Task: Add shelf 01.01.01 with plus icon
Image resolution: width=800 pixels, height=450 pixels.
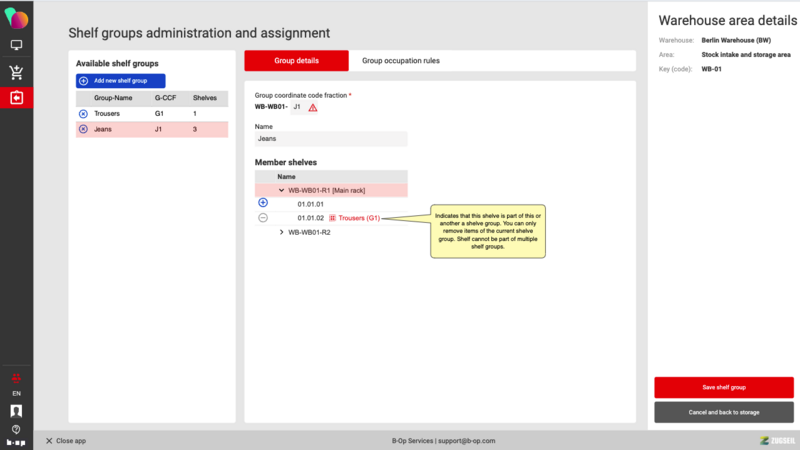Action: 263,203
